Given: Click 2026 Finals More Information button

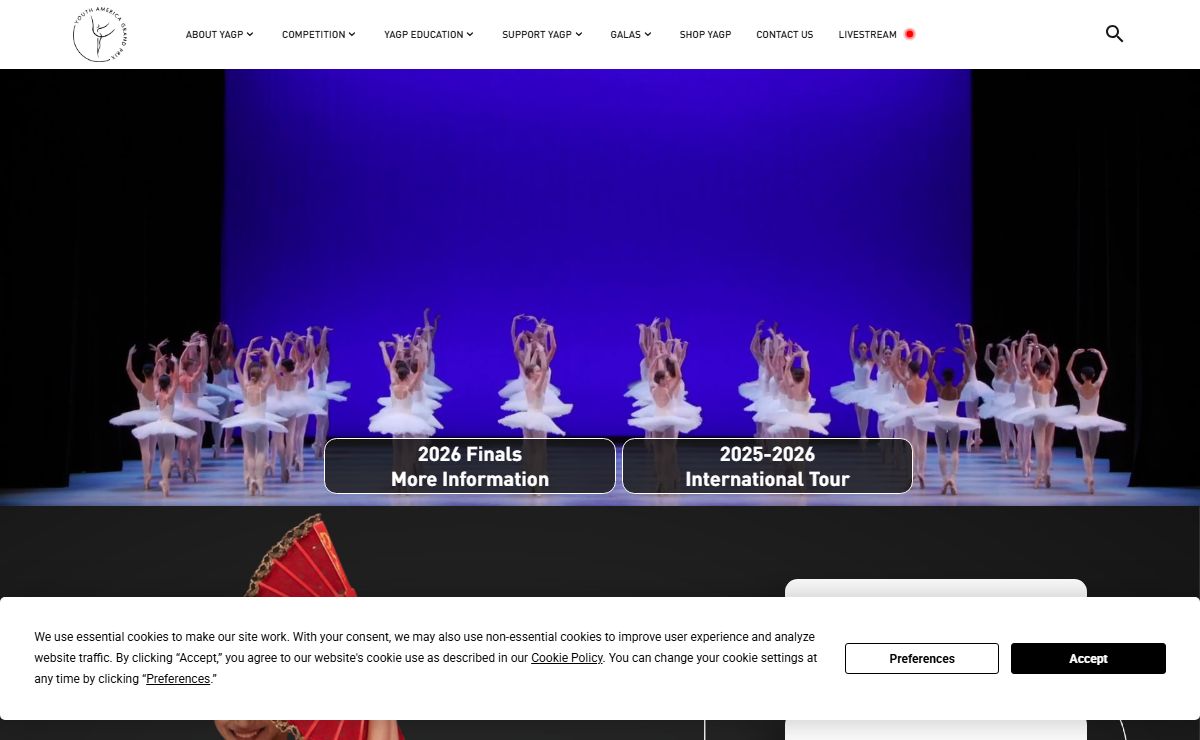Looking at the screenshot, I should 470,466.
